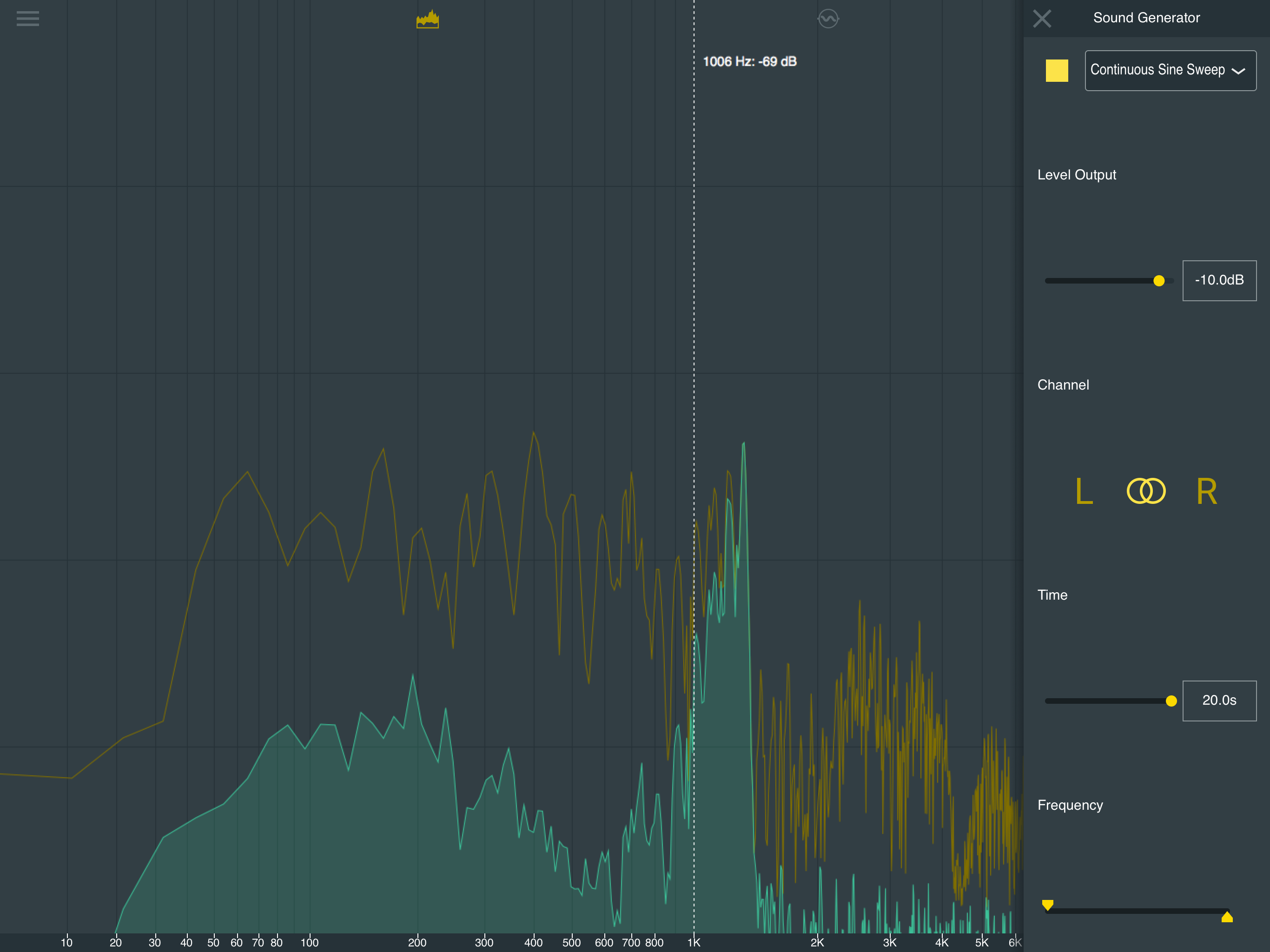Viewport: 1270px width, 952px height.
Task: Click the Sound Generator panel title
Action: pyautogui.click(x=1146, y=18)
